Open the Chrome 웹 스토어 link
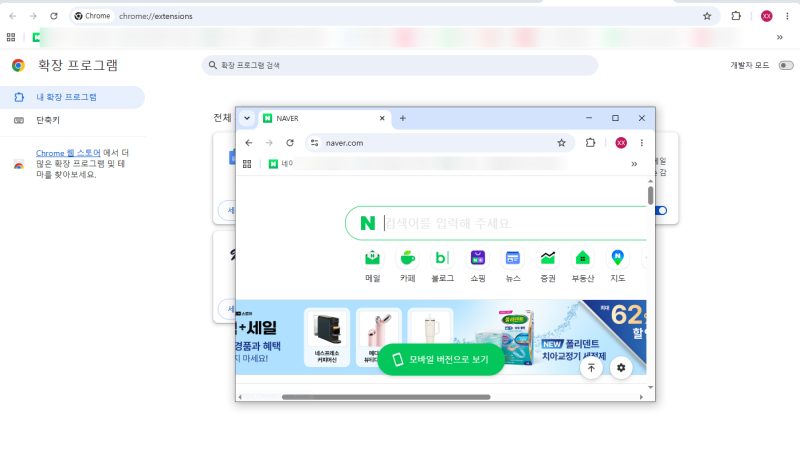Image resolution: width=800 pixels, height=476 pixels. point(68,153)
